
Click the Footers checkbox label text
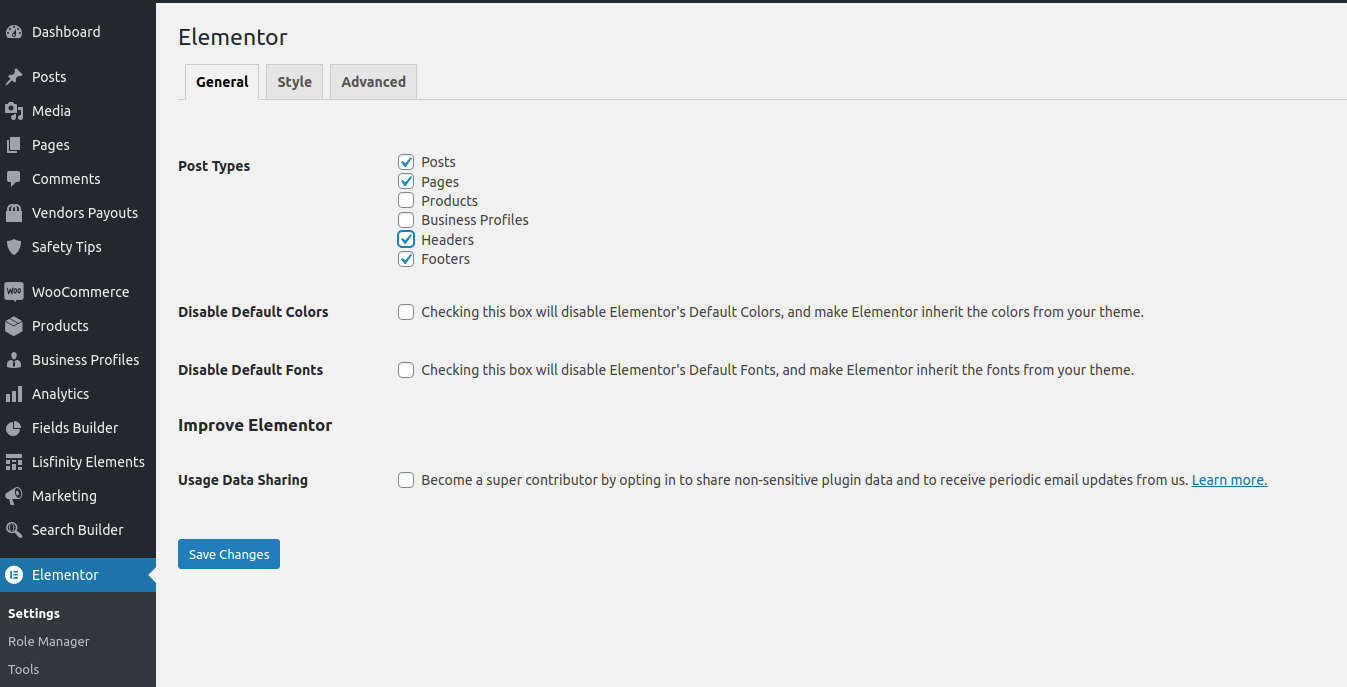click(x=445, y=259)
